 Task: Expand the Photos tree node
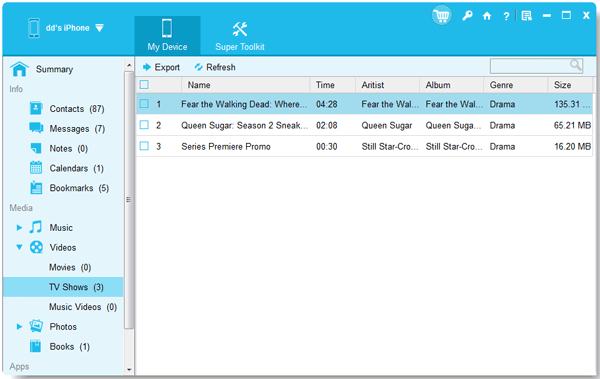(x=19, y=327)
